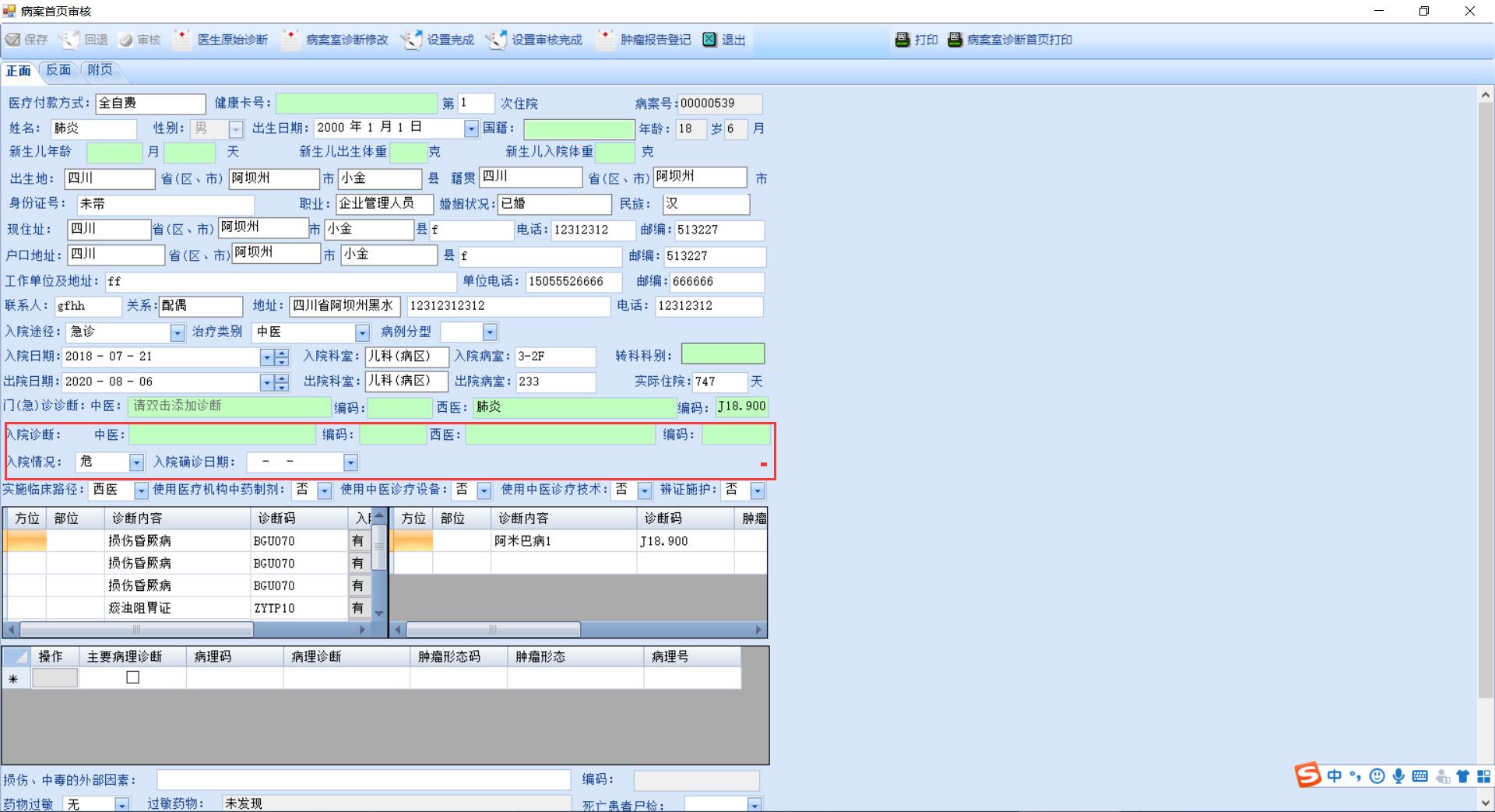Click Sogou voice input microphone
Image resolution: width=1495 pixels, height=812 pixels.
1398,776
